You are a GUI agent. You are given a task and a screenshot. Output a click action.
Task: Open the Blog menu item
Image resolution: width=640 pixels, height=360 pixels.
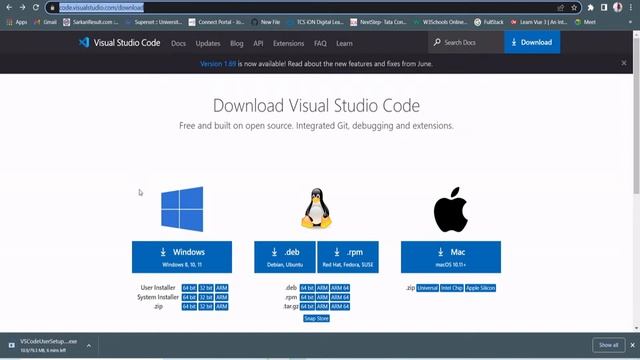(237, 43)
